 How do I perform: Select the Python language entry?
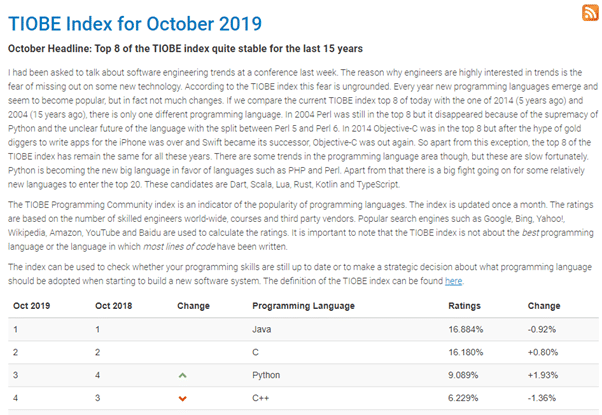266,375
